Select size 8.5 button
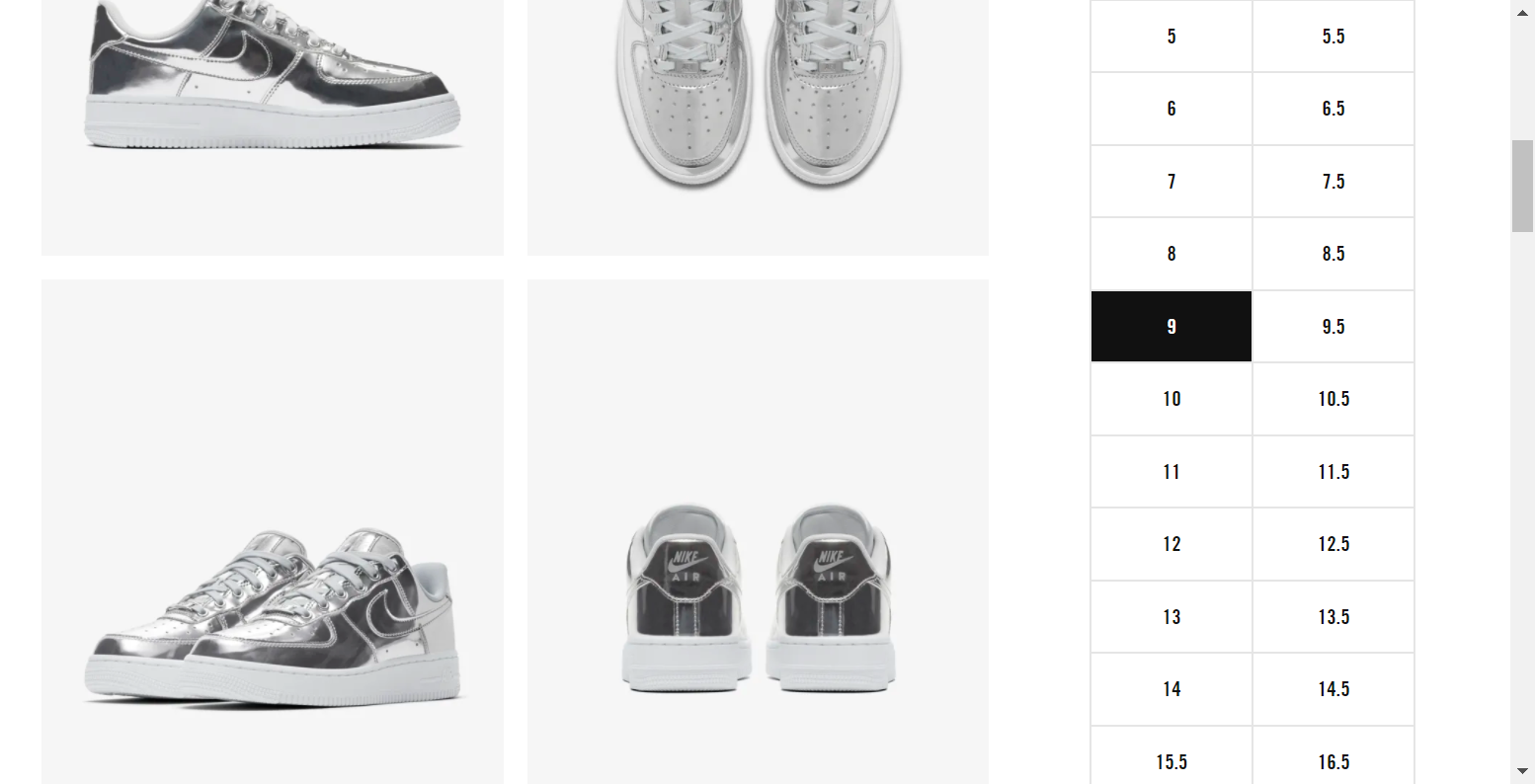 pyautogui.click(x=1333, y=254)
